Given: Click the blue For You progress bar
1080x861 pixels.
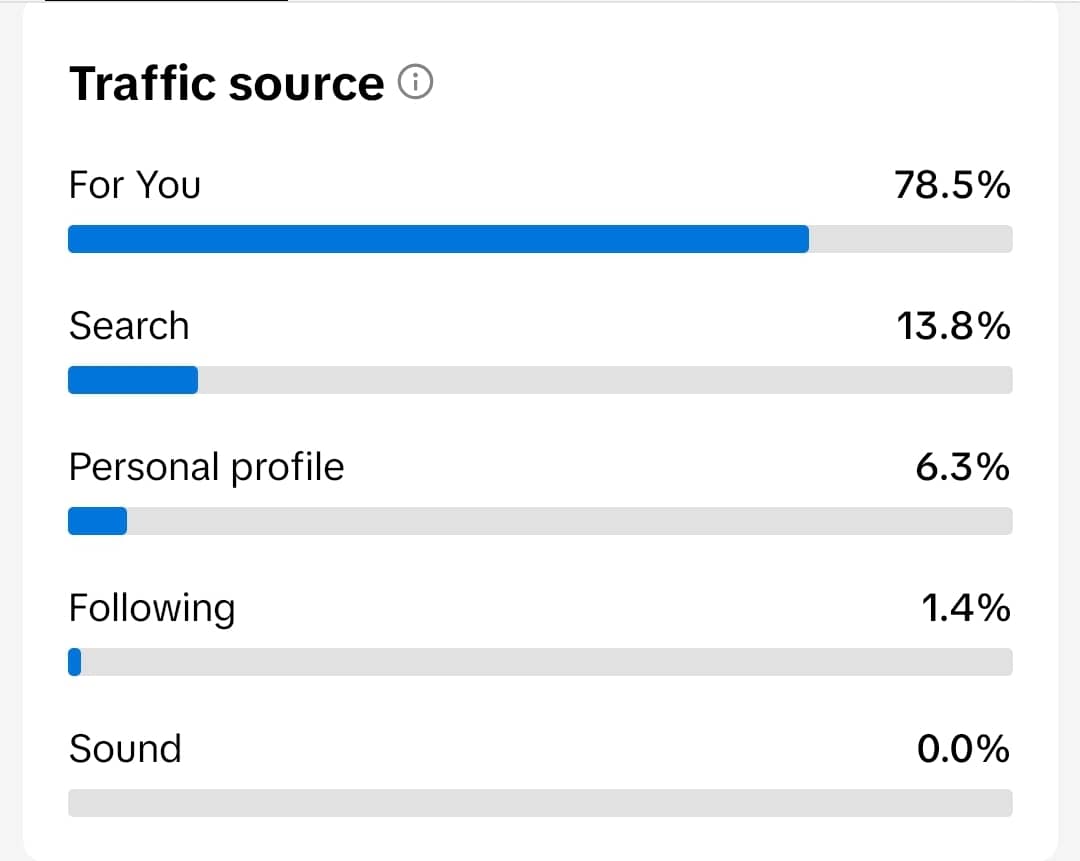Looking at the screenshot, I should tap(438, 239).
